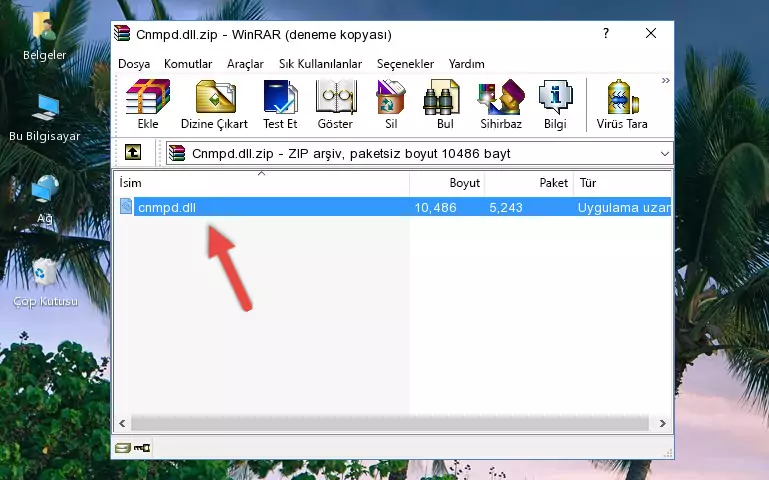Open the Seçenekler menu
The image size is (769, 480).
pyautogui.click(x=405, y=64)
